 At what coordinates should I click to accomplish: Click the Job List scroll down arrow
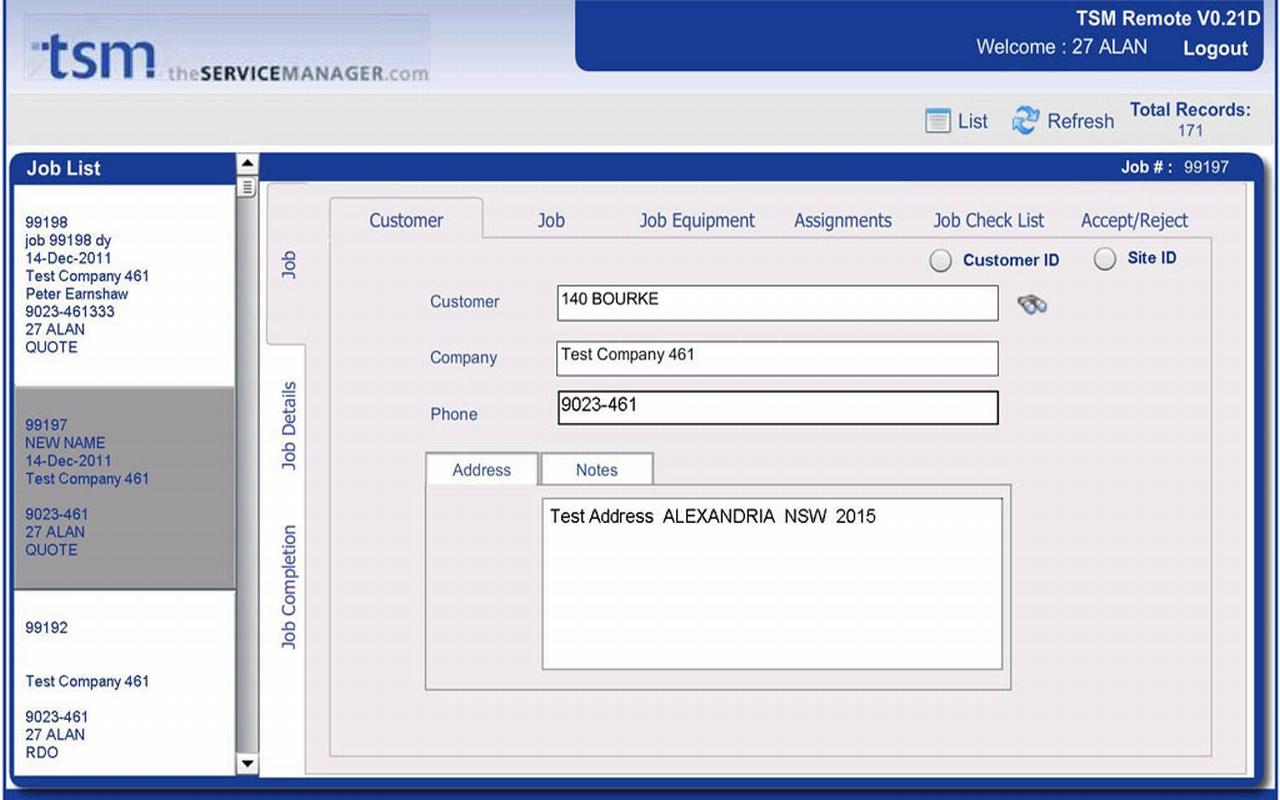(247, 764)
